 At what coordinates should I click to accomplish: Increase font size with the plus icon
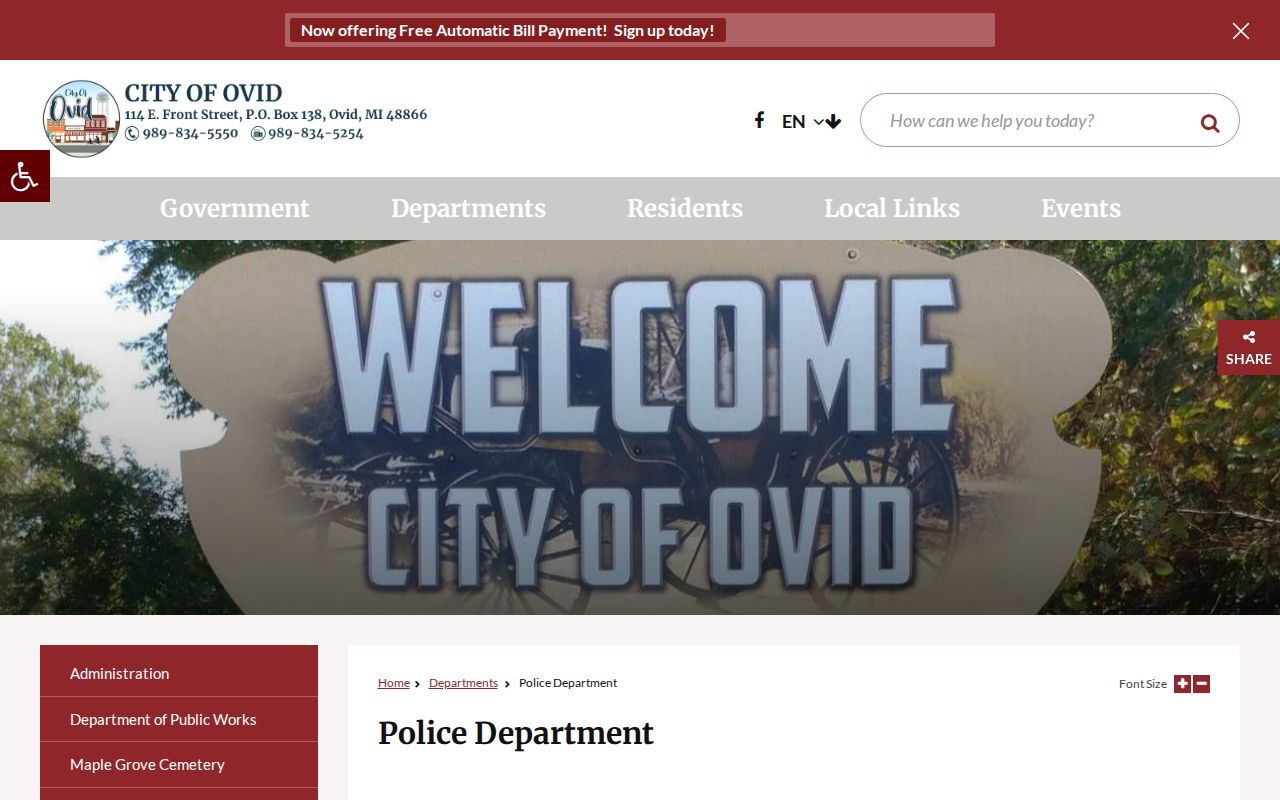click(x=1182, y=684)
